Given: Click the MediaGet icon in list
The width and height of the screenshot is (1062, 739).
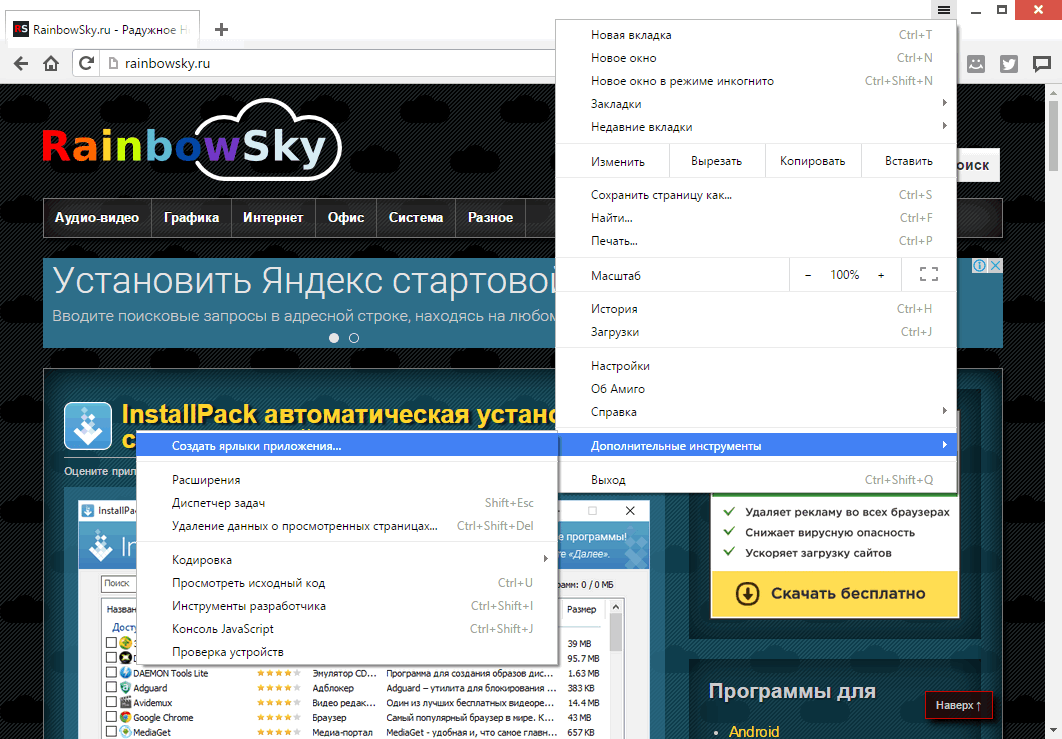Looking at the screenshot, I should click(x=125, y=732).
